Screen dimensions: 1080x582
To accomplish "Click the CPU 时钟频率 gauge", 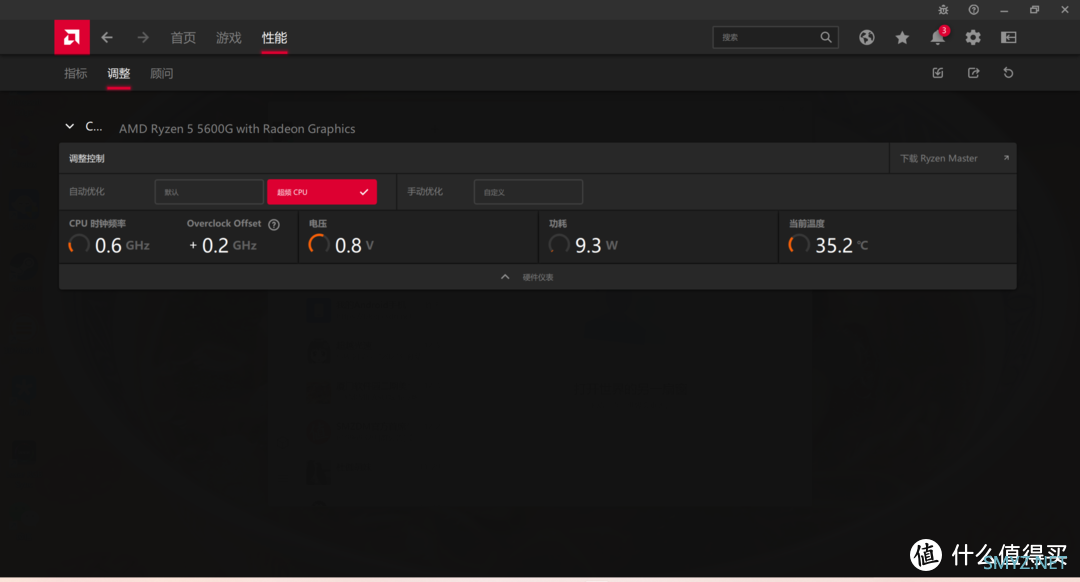I will [x=79, y=245].
